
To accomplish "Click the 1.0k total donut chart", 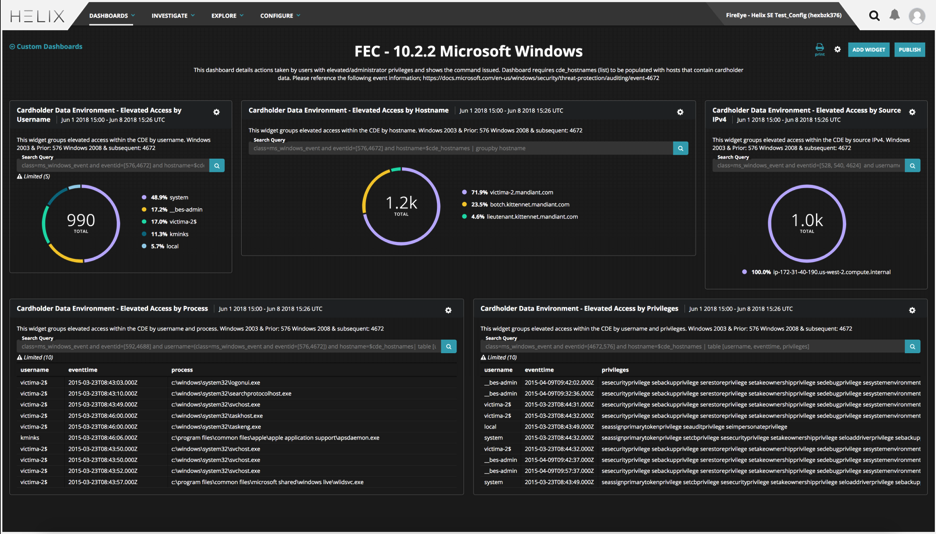I will click(806, 223).
